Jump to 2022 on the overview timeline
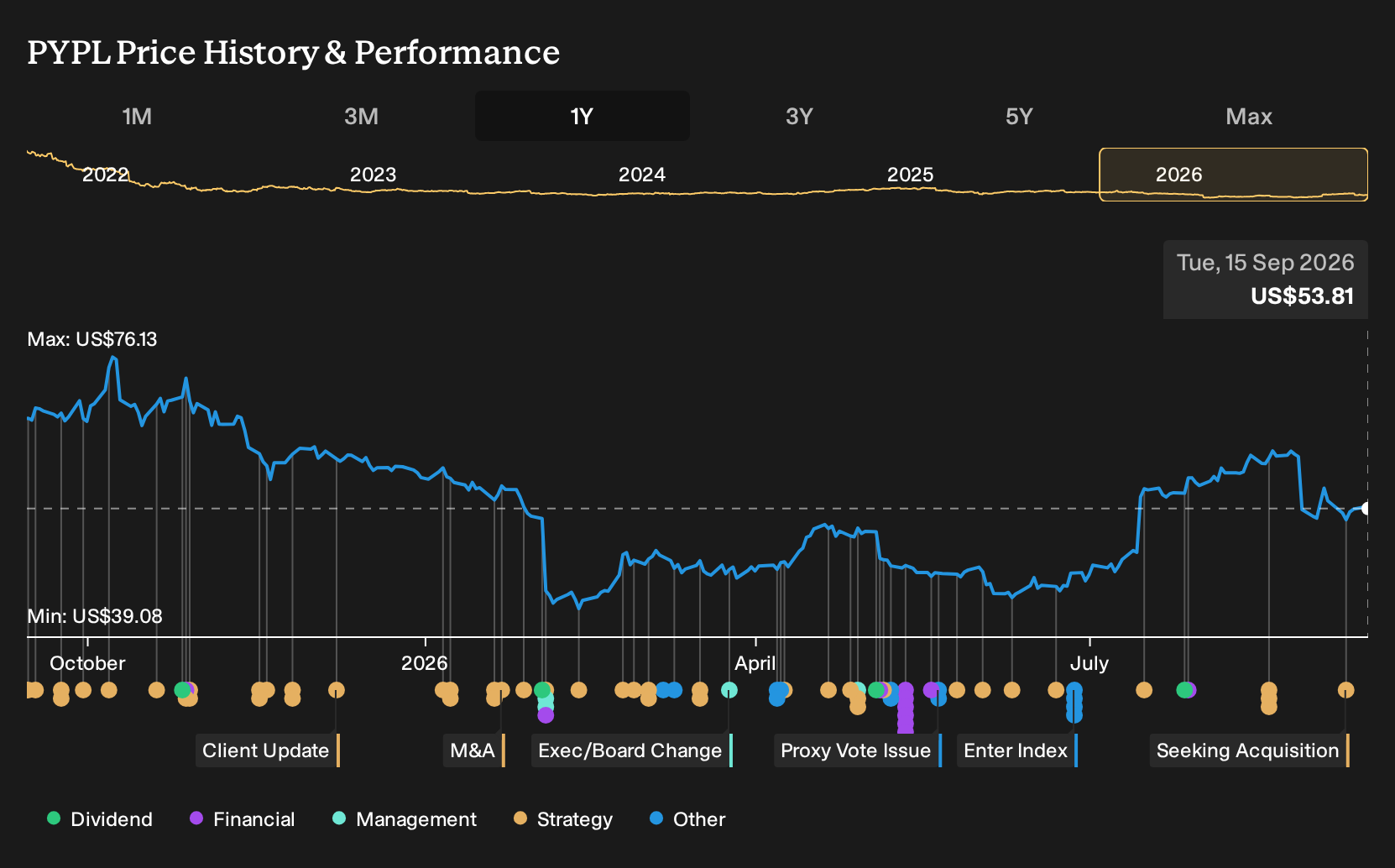 pyautogui.click(x=106, y=175)
